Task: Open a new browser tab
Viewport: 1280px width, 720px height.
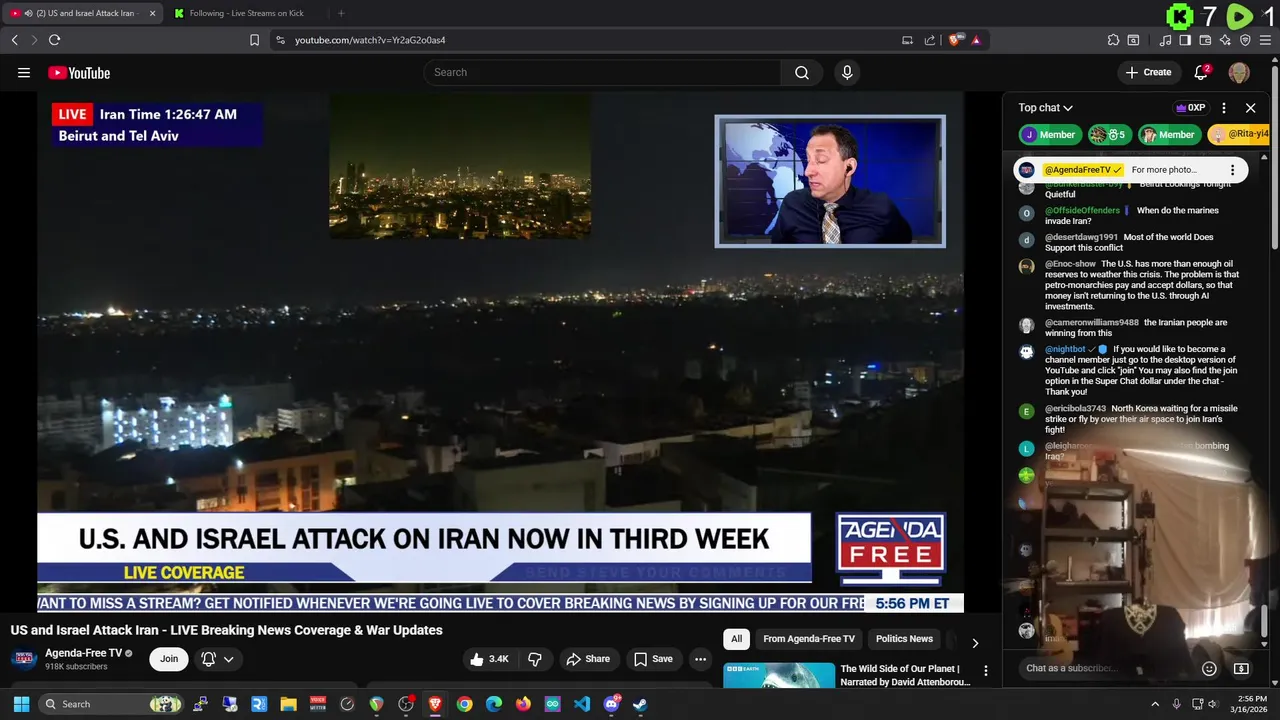Action: (341, 13)
